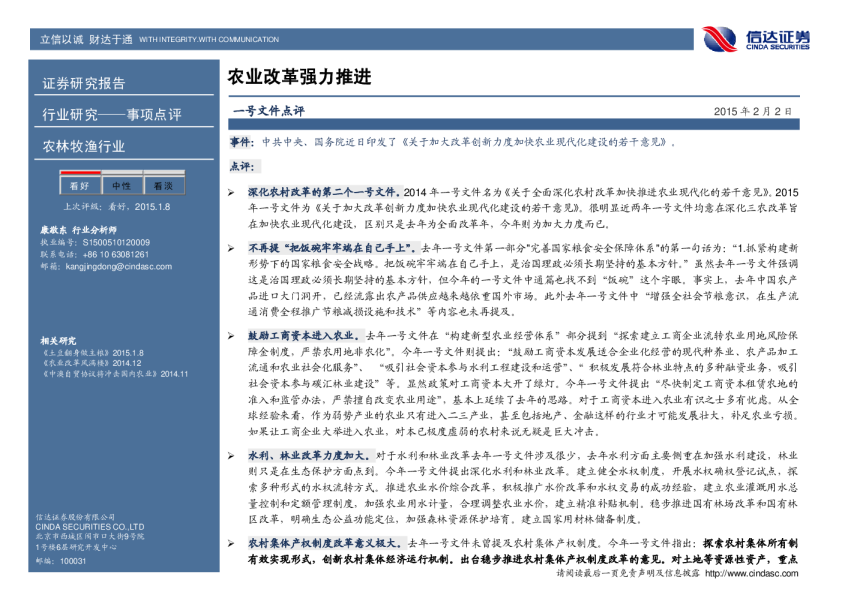Click the Cinda Securities logo emblem
This screenshot has height=595, width=842.
(720, 38)
